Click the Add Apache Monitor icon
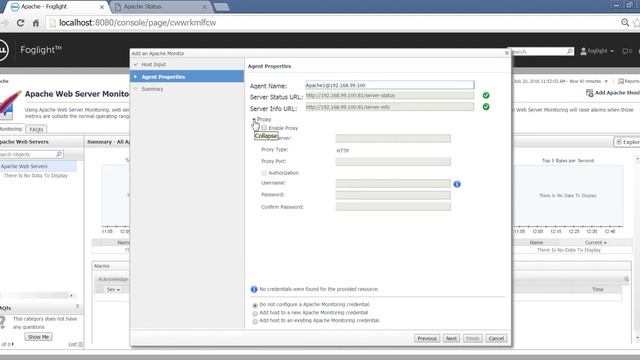 point(589,93)
